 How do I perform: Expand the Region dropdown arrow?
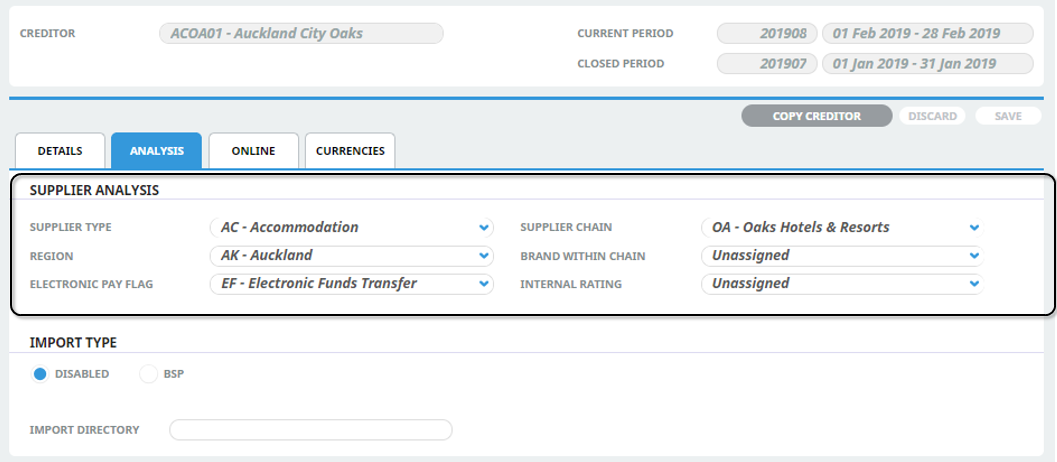[484, 255]
